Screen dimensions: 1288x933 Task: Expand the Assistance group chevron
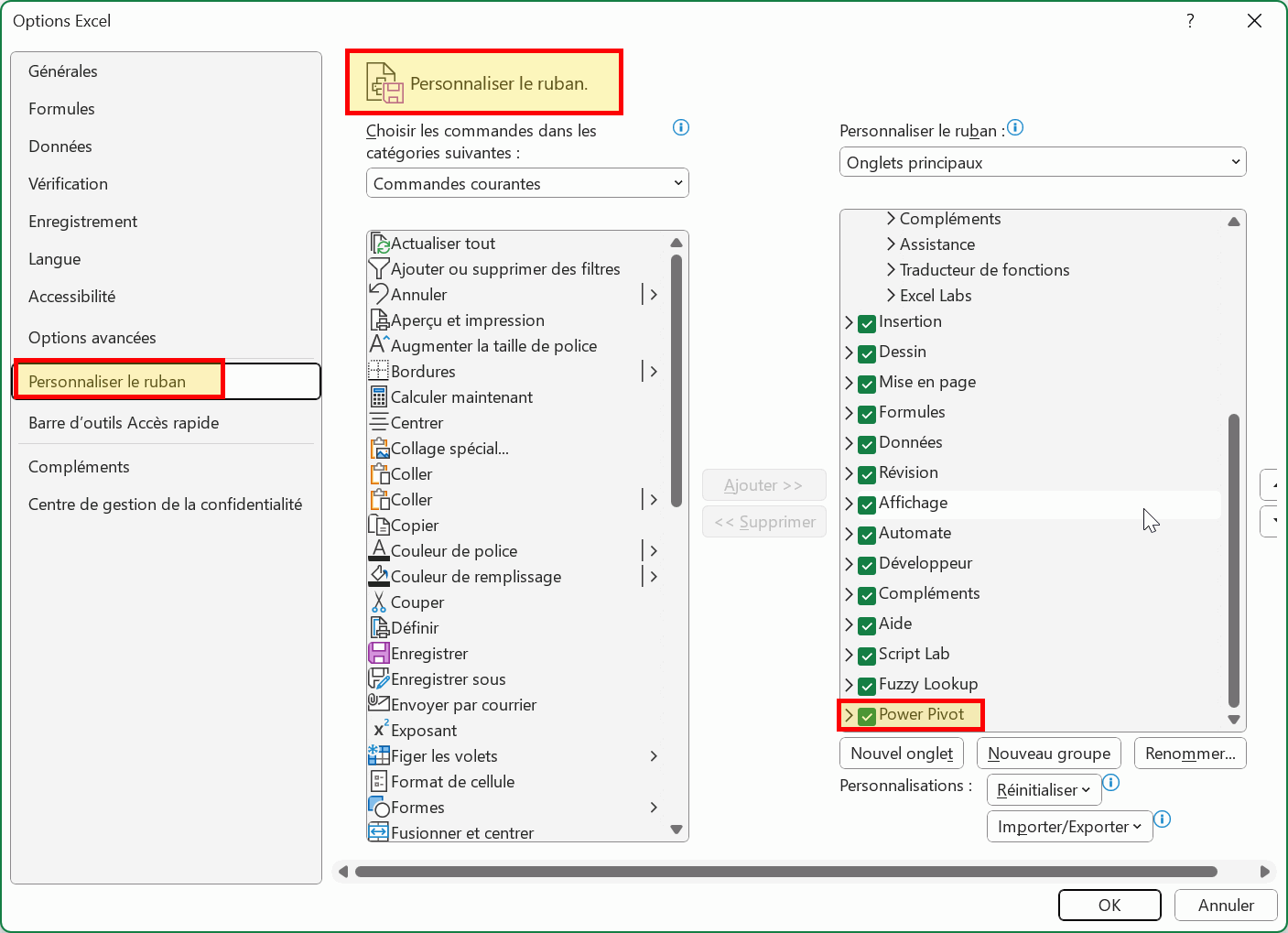891,244
